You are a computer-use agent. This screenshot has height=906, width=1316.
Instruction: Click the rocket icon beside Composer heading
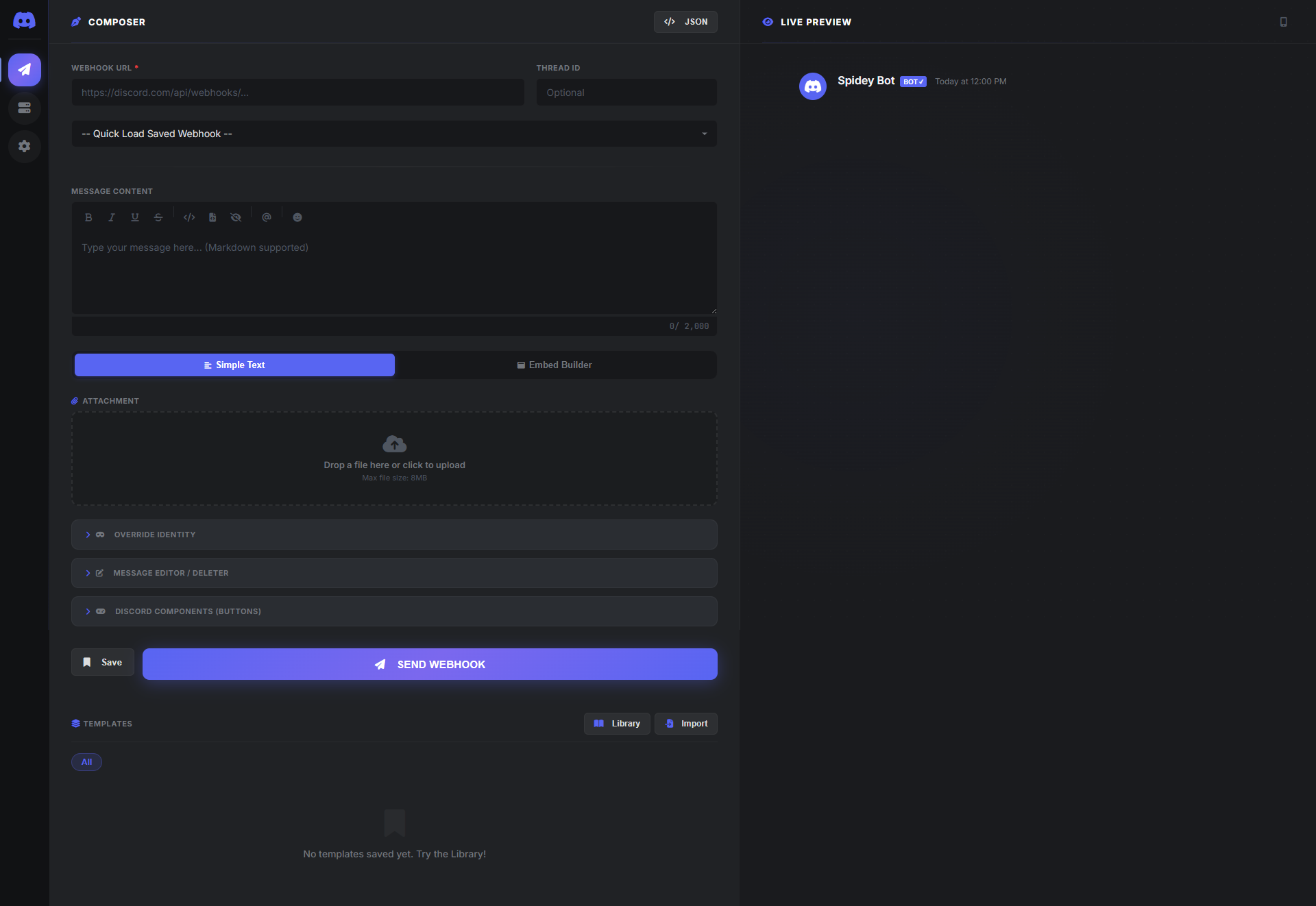(x=76, y=22)
